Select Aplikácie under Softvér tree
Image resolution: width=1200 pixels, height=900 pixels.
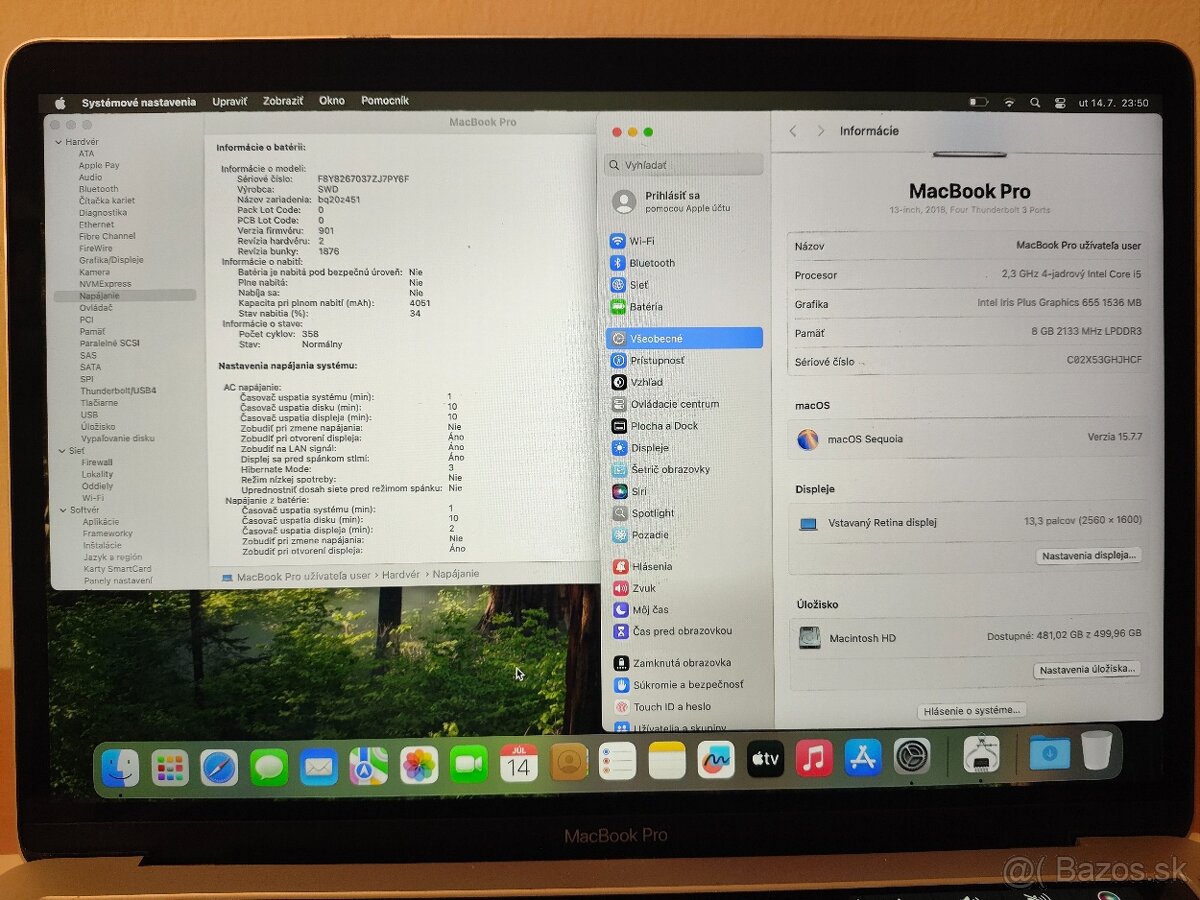click(x=100, y=522)
